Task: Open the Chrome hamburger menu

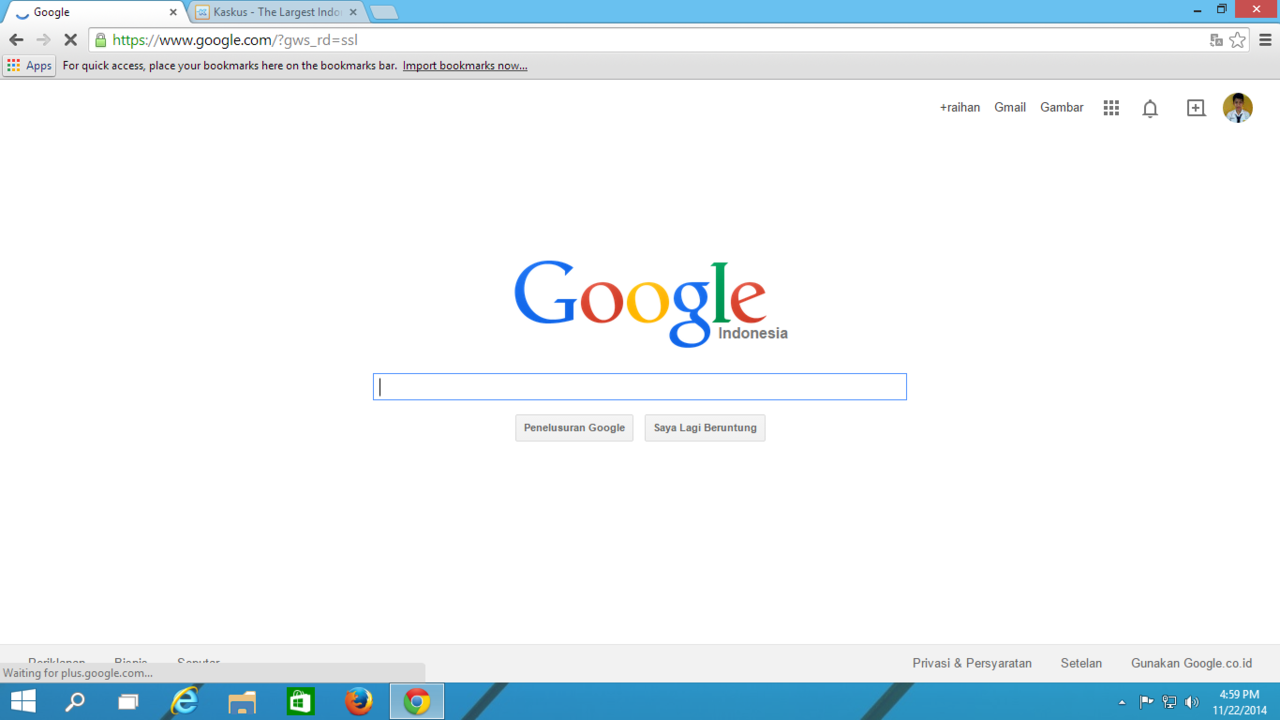Action: [1265, 40]
